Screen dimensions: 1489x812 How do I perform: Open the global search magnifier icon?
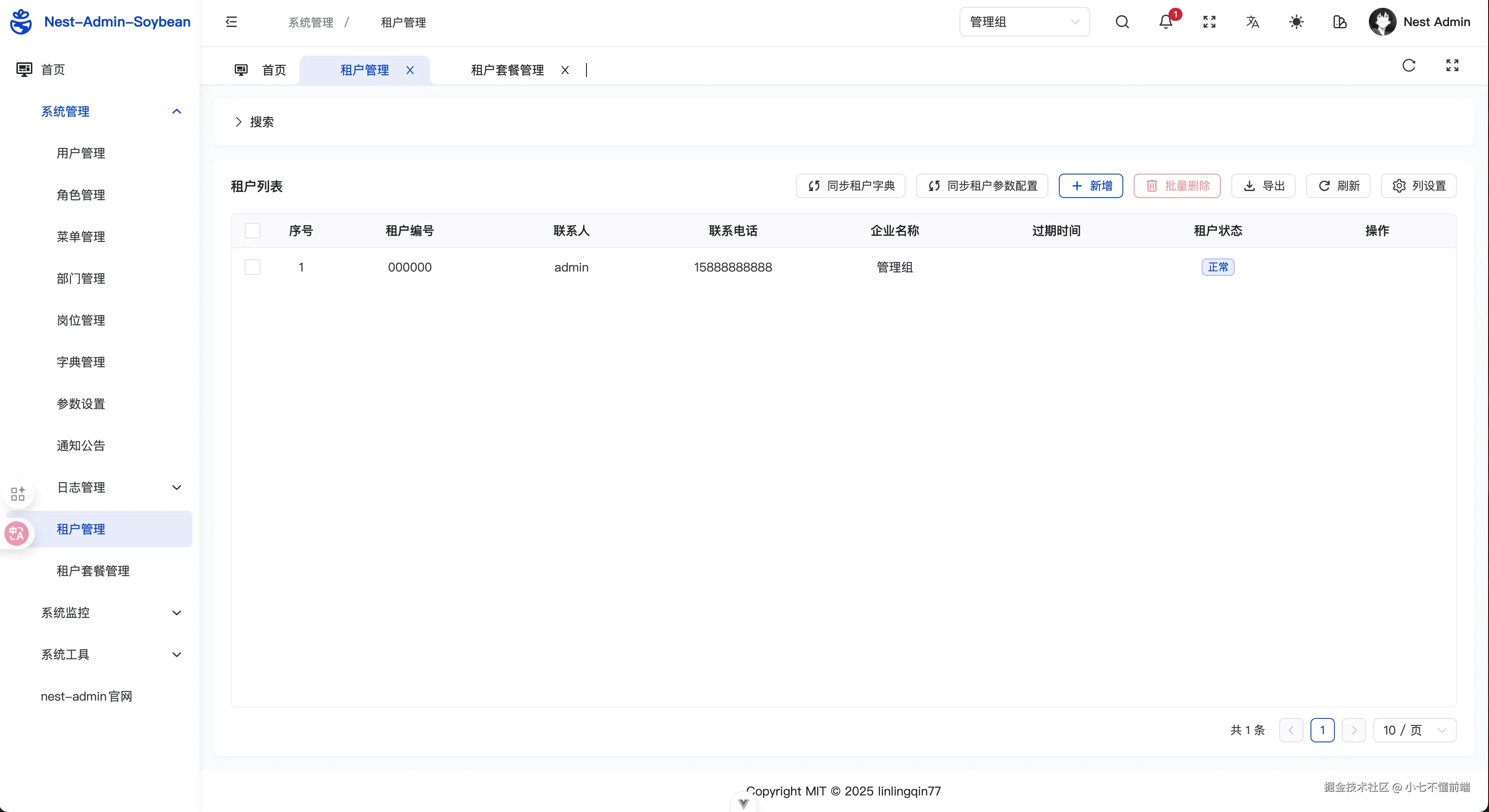1122,22
